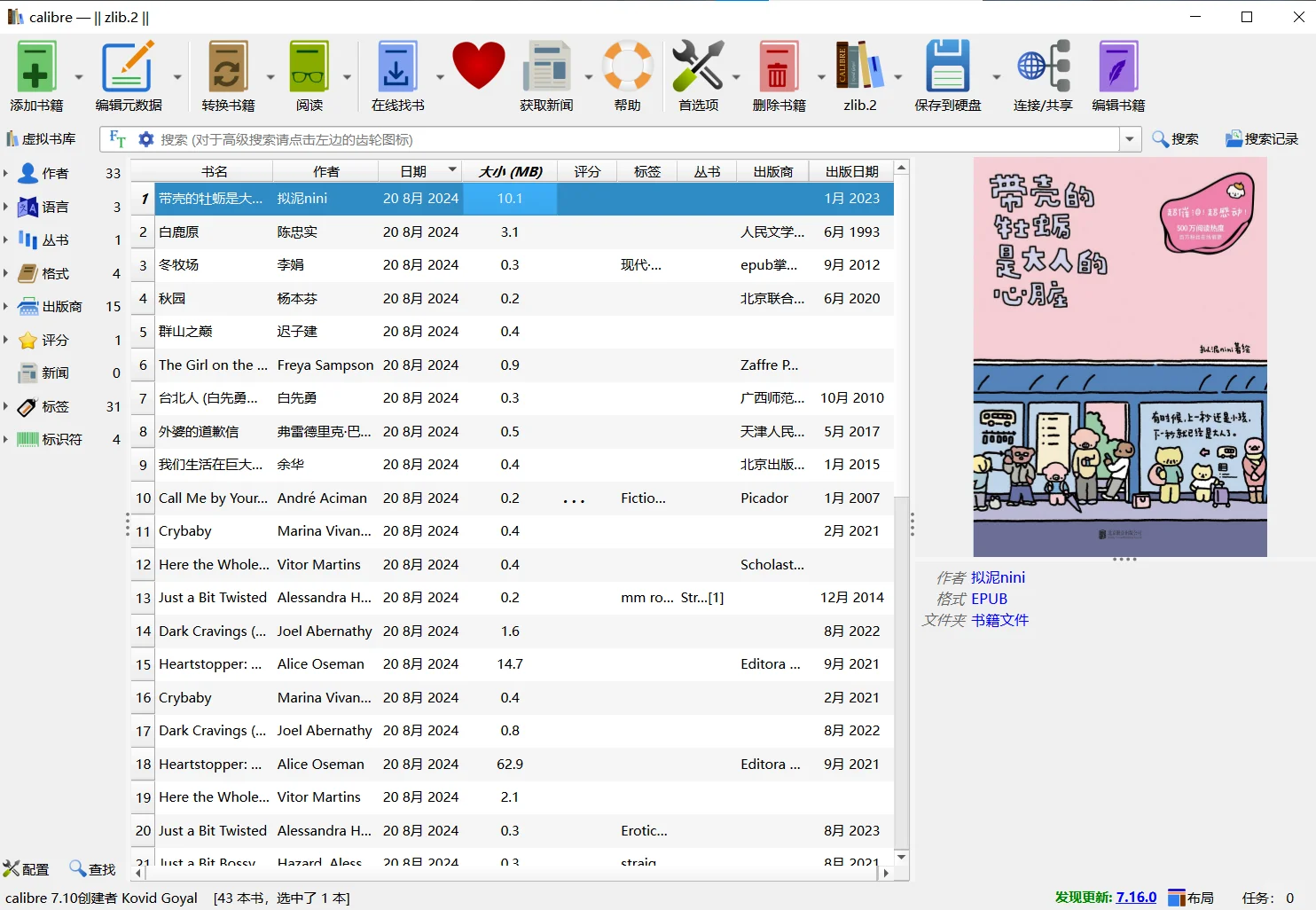Image resolution: width=1316 pixels, height=910 pixels.
Task: Open dropdown arrow next to 添加书籍
Action: point(78,77)
